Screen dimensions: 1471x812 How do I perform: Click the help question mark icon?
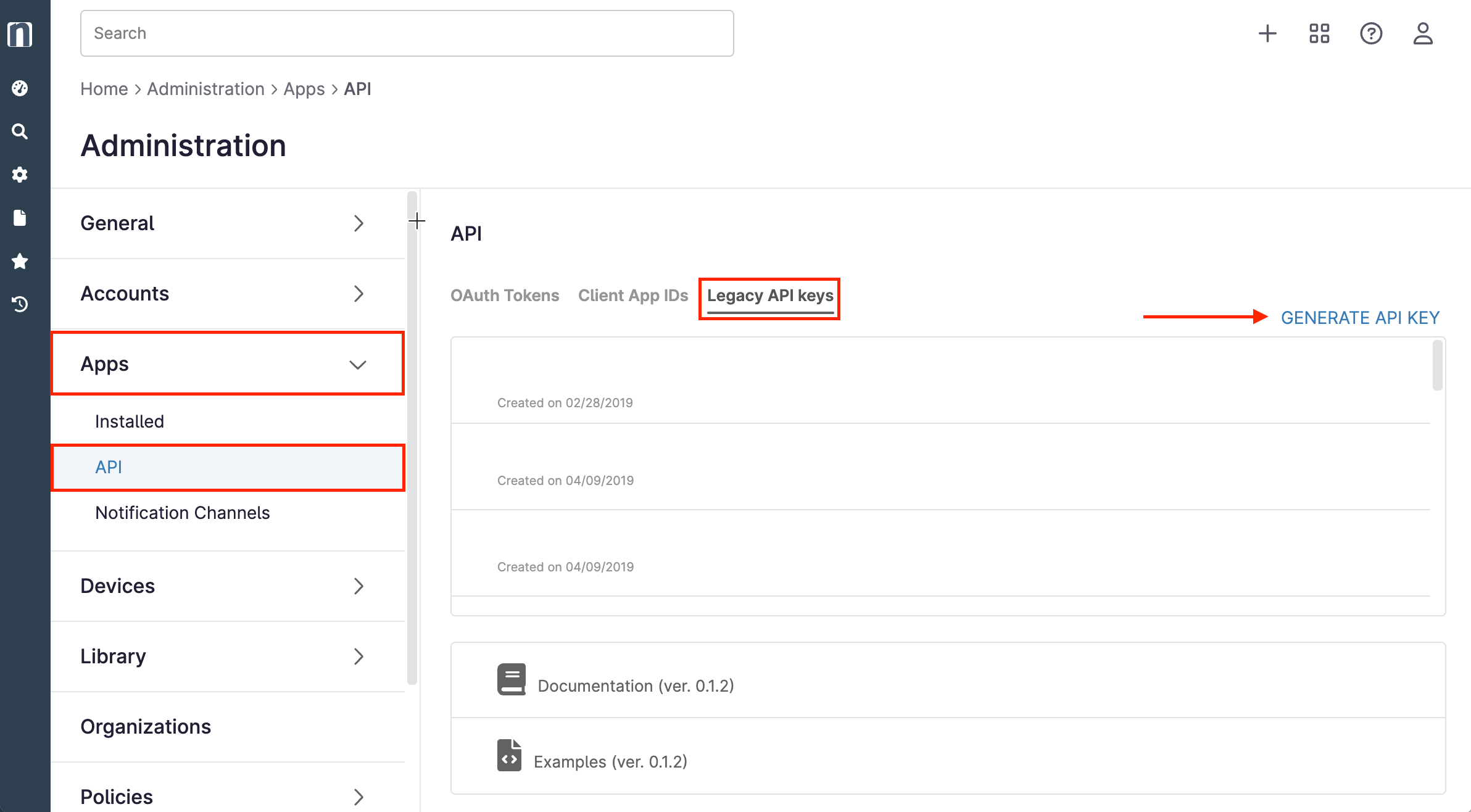pos(1371,33)
